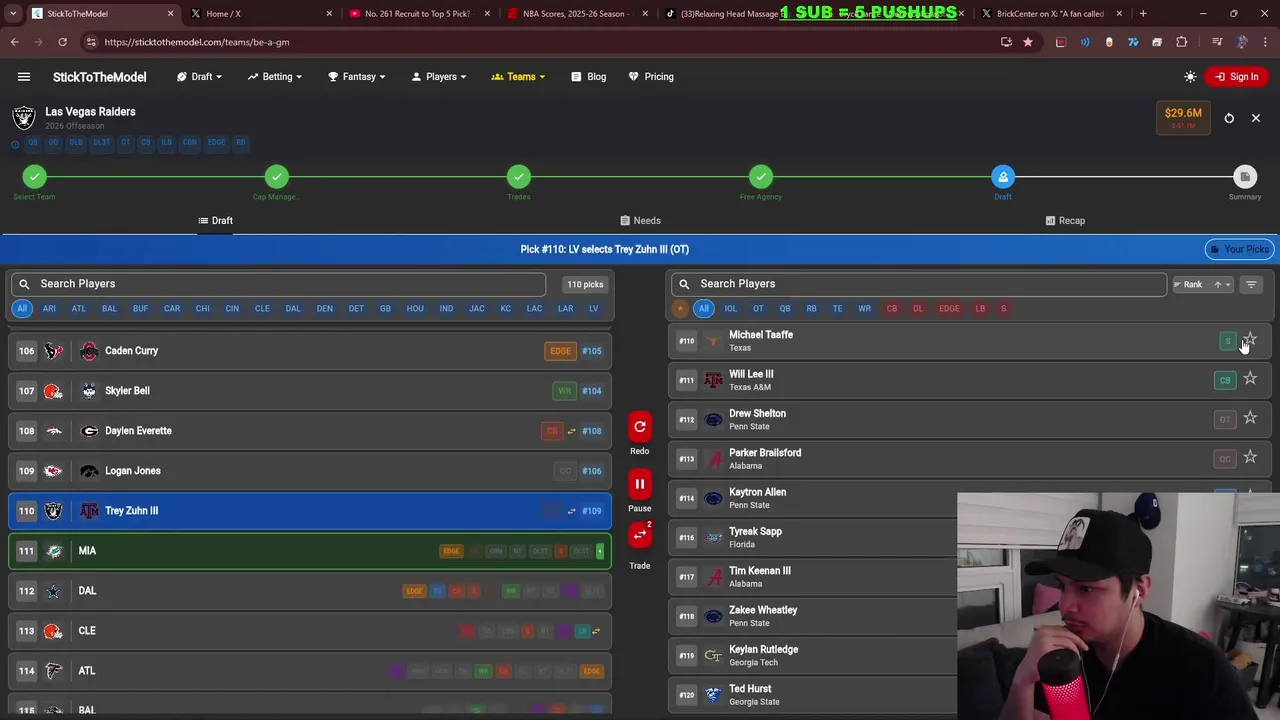This screenshot has height=720, width=1280.
Task: Click the cap space $29.6M box
Action: pyautogui.click(x=1183, y=118)
